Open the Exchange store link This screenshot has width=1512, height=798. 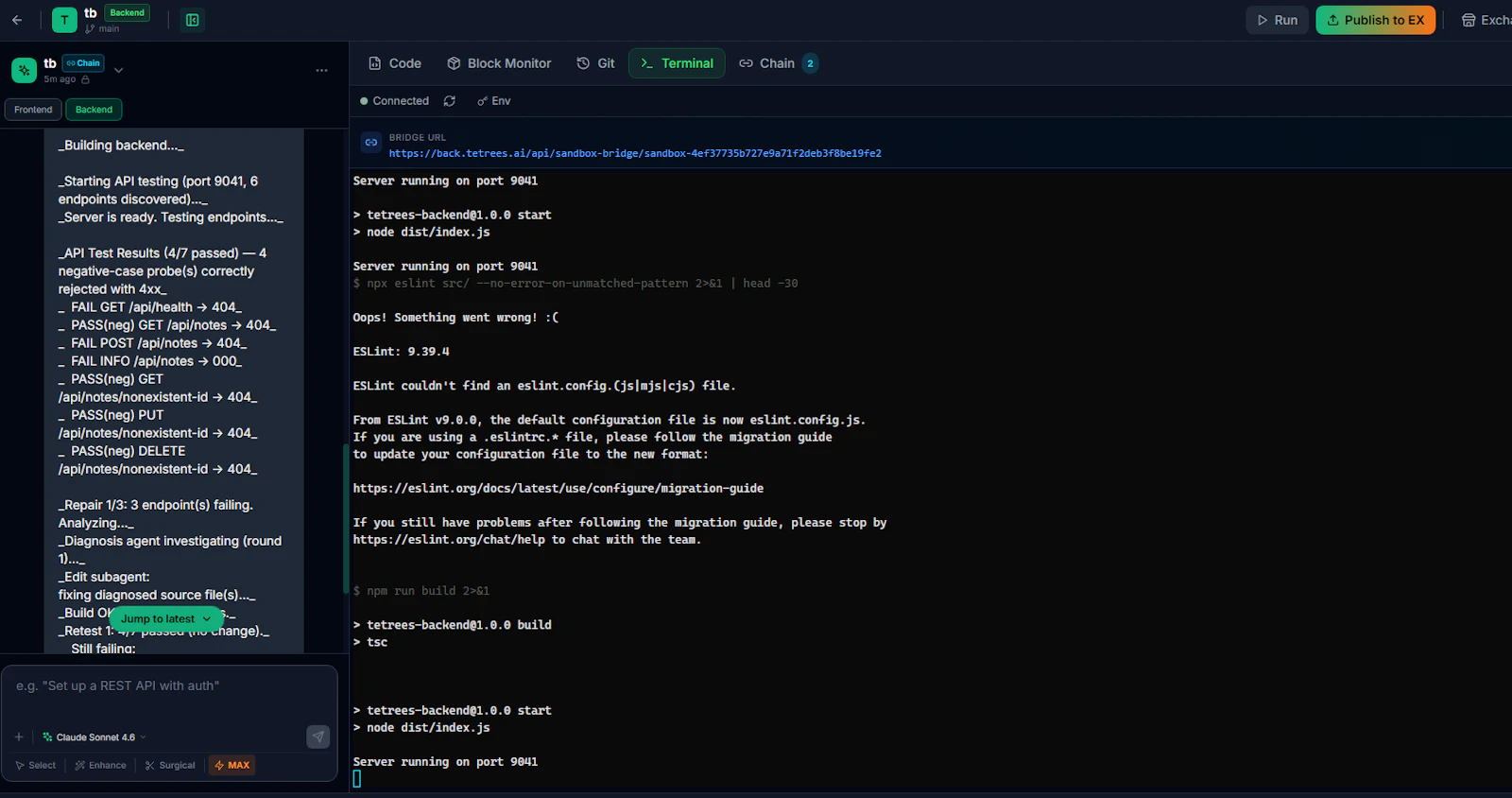tap(1486, 20)
